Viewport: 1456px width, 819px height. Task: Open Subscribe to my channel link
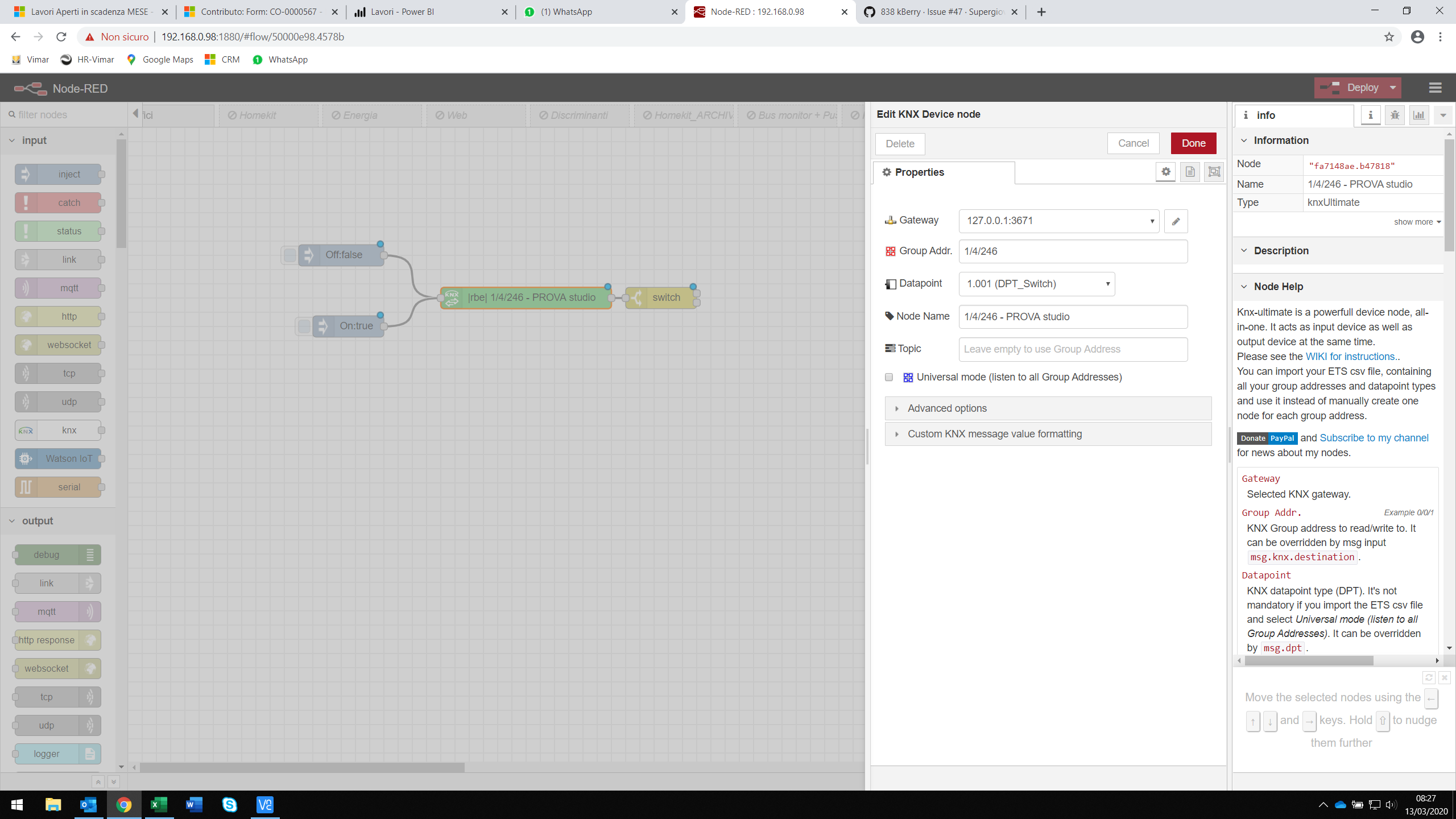click(x=1374, y=438)
